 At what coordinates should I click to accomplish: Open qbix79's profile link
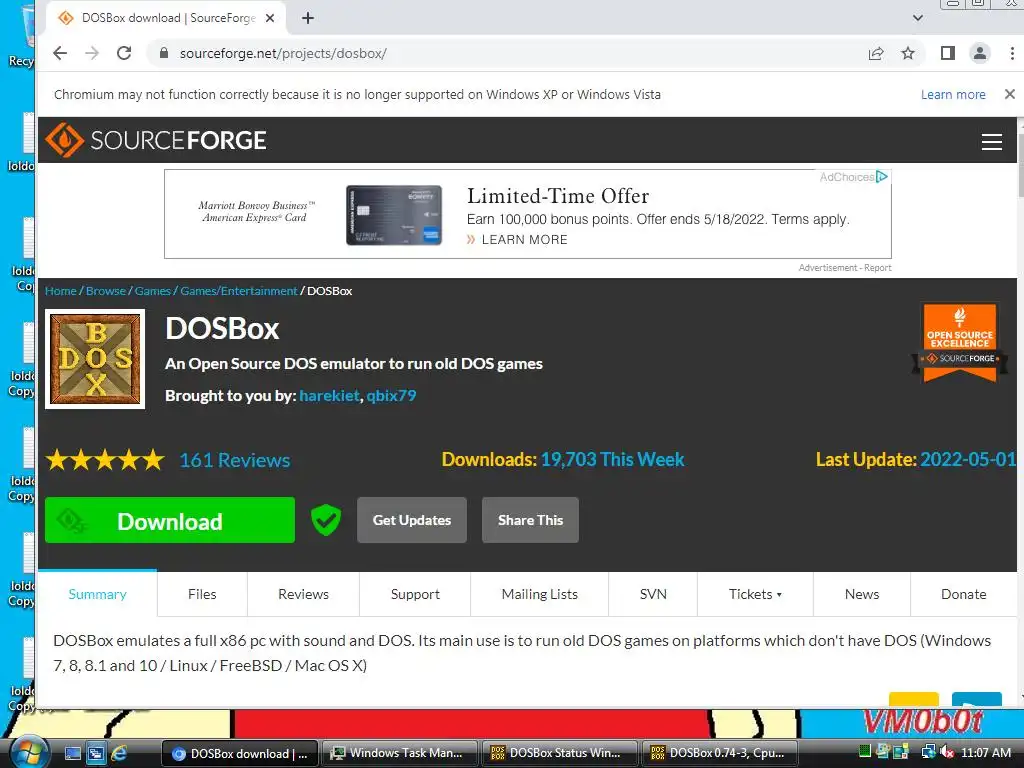click(x=391, y=396)
